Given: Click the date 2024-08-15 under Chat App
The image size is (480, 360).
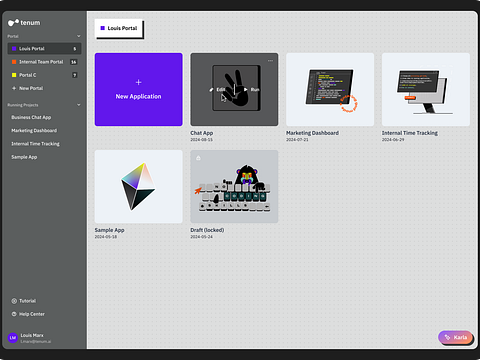Looking at the screenshot, I should [201, 140].
